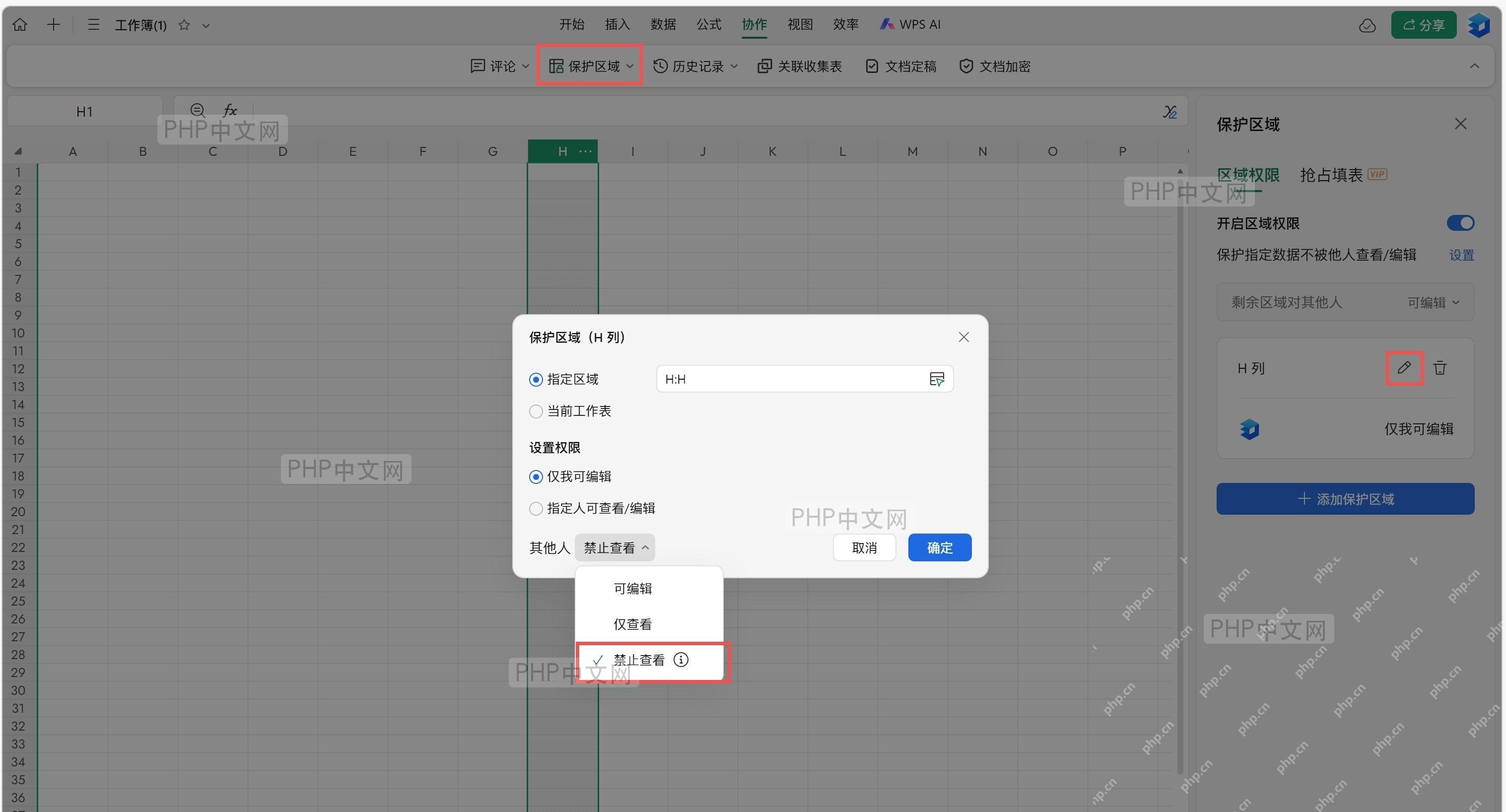Close the 保护区域 side panel
1506x812 pixels.
click(x=1460, y=124)
